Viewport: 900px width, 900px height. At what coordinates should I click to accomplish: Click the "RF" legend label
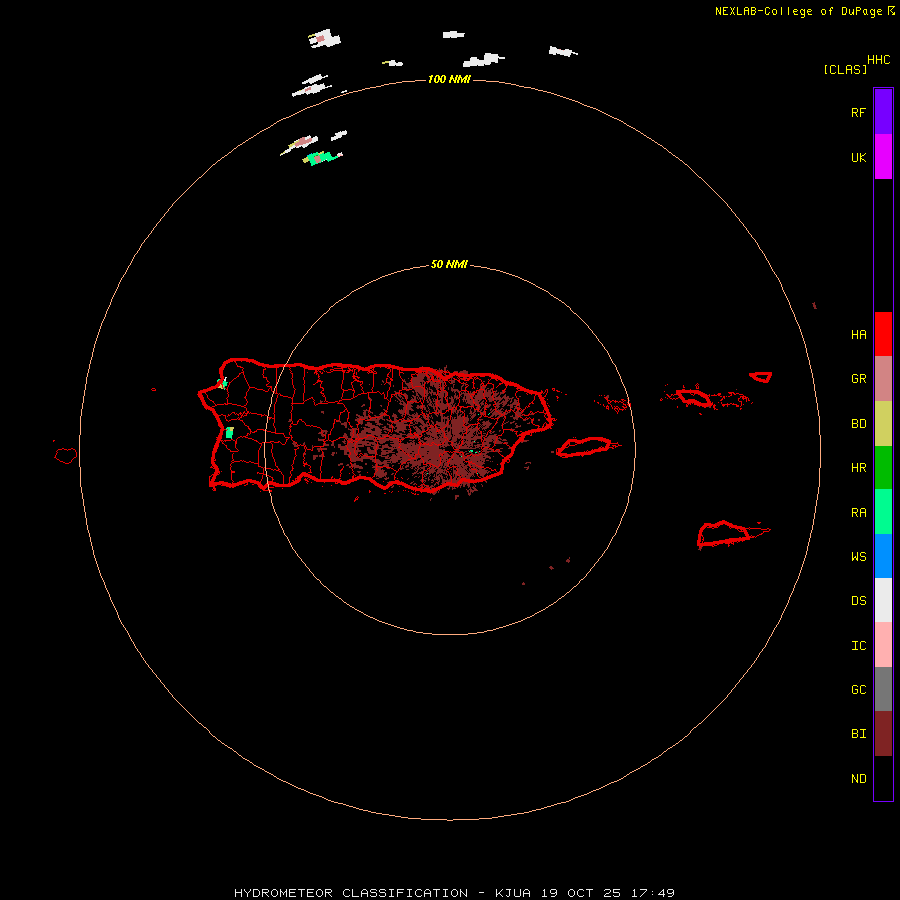[x=858, y=113]
